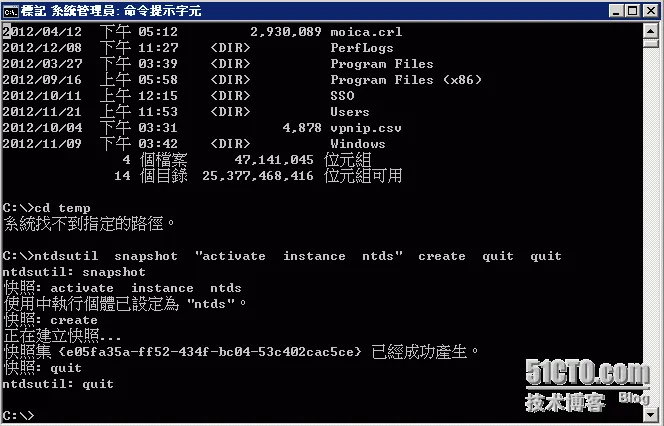The width and height of the screenshot is (664, 426).
Task: Select the text 'vpnip.csv'
Action: click(366, 128)
